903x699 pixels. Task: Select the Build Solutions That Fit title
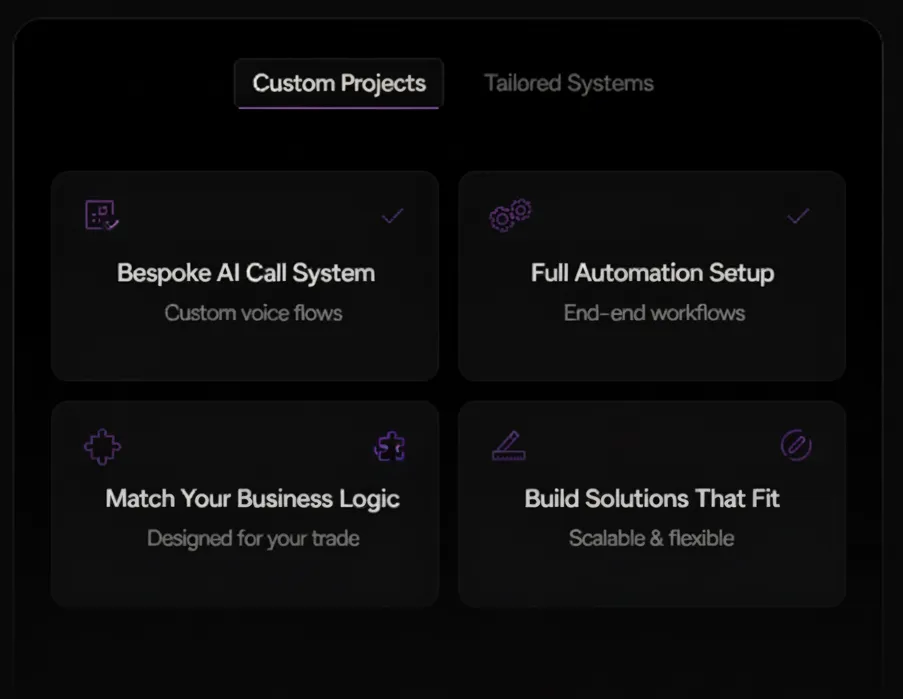652,499
